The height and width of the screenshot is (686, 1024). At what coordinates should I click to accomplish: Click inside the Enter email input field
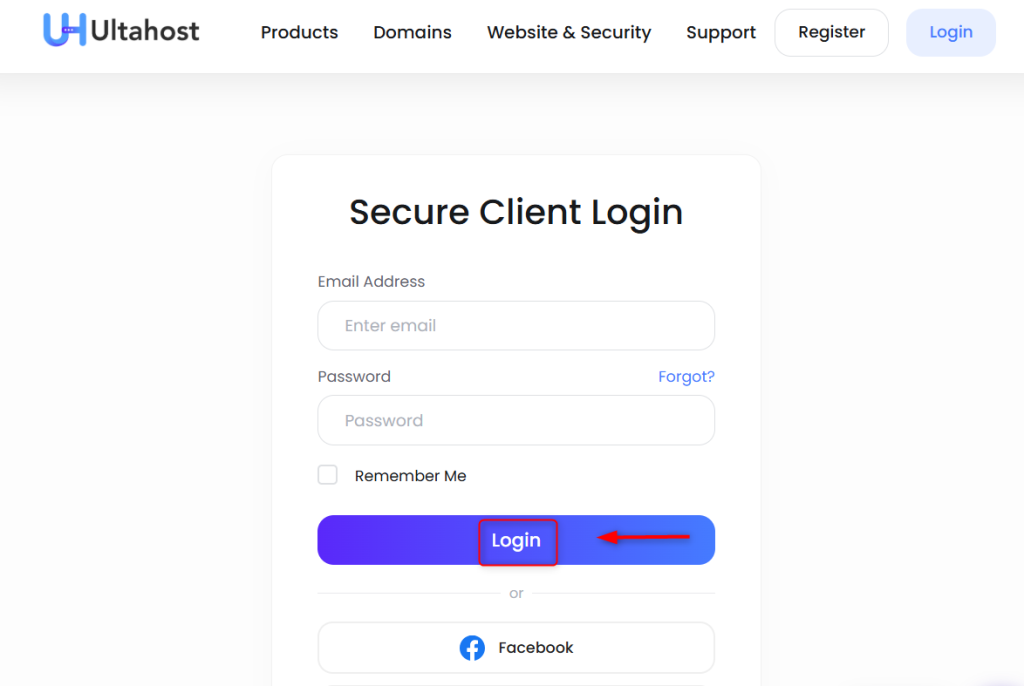(515, 325)
